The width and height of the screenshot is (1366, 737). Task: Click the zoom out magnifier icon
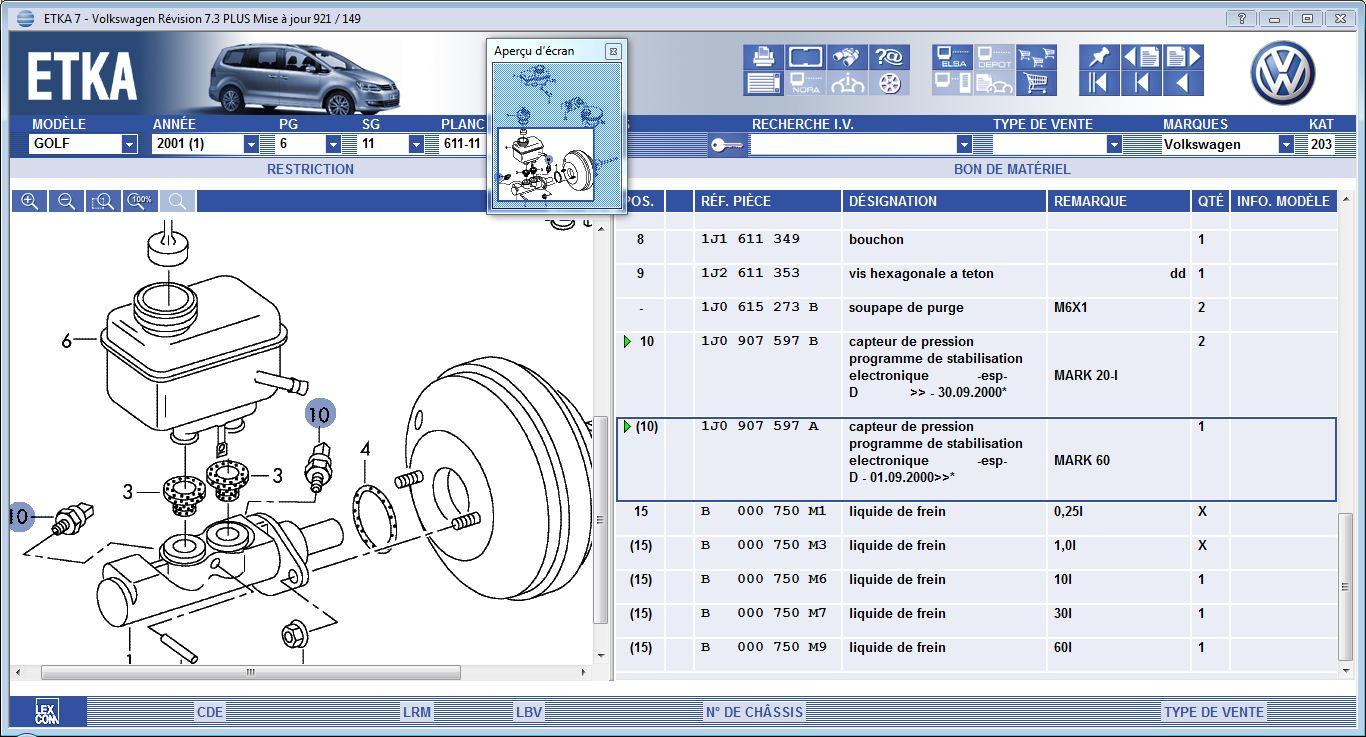pyautogui.click(x=66, y=201)
